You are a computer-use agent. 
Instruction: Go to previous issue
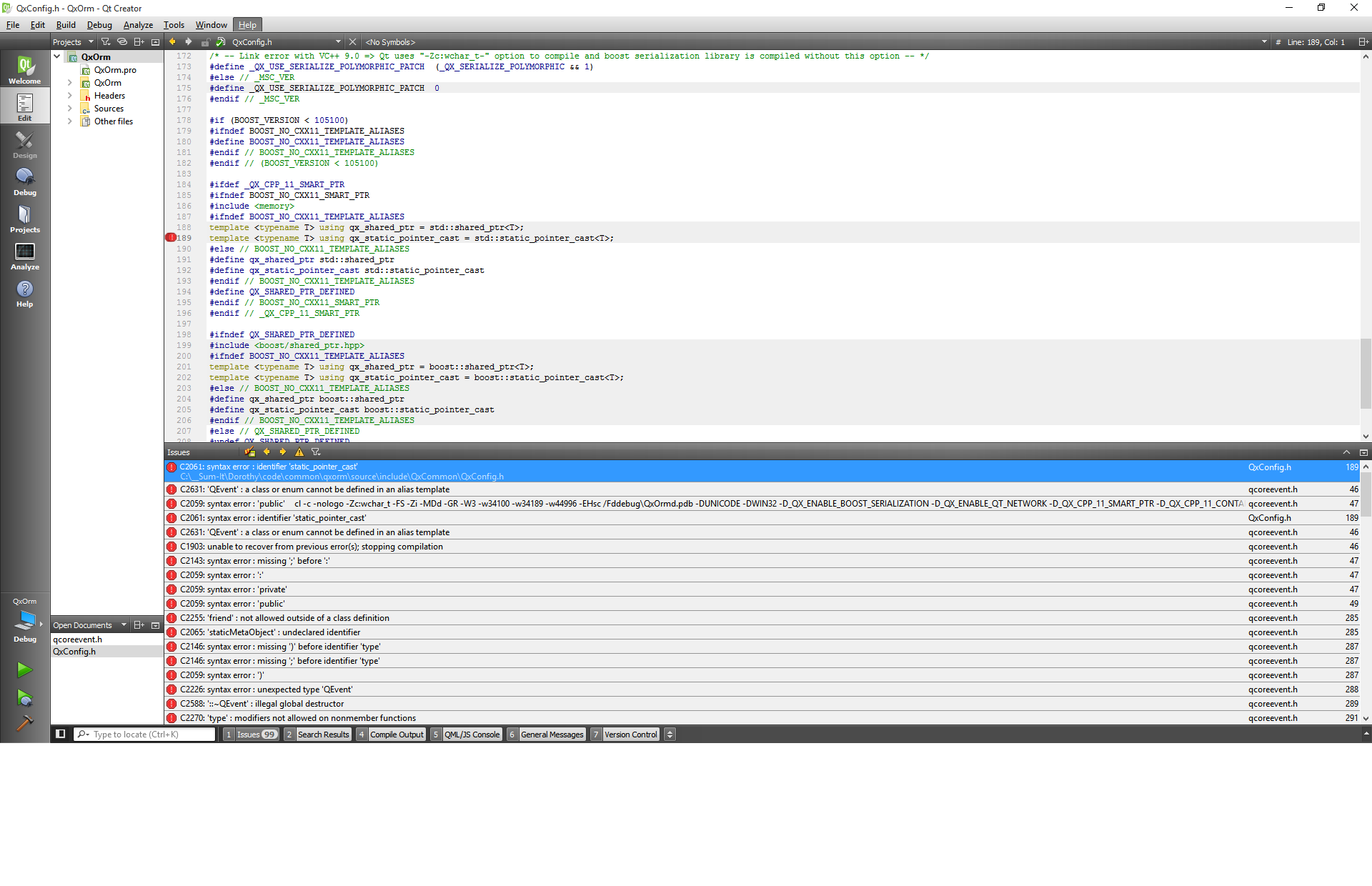(267, 452)
